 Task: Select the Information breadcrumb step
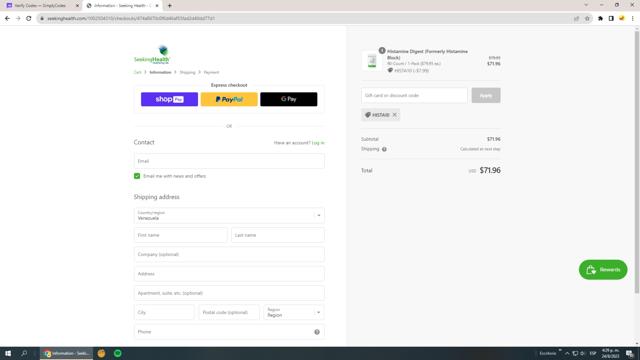click(x=160, y=72)
